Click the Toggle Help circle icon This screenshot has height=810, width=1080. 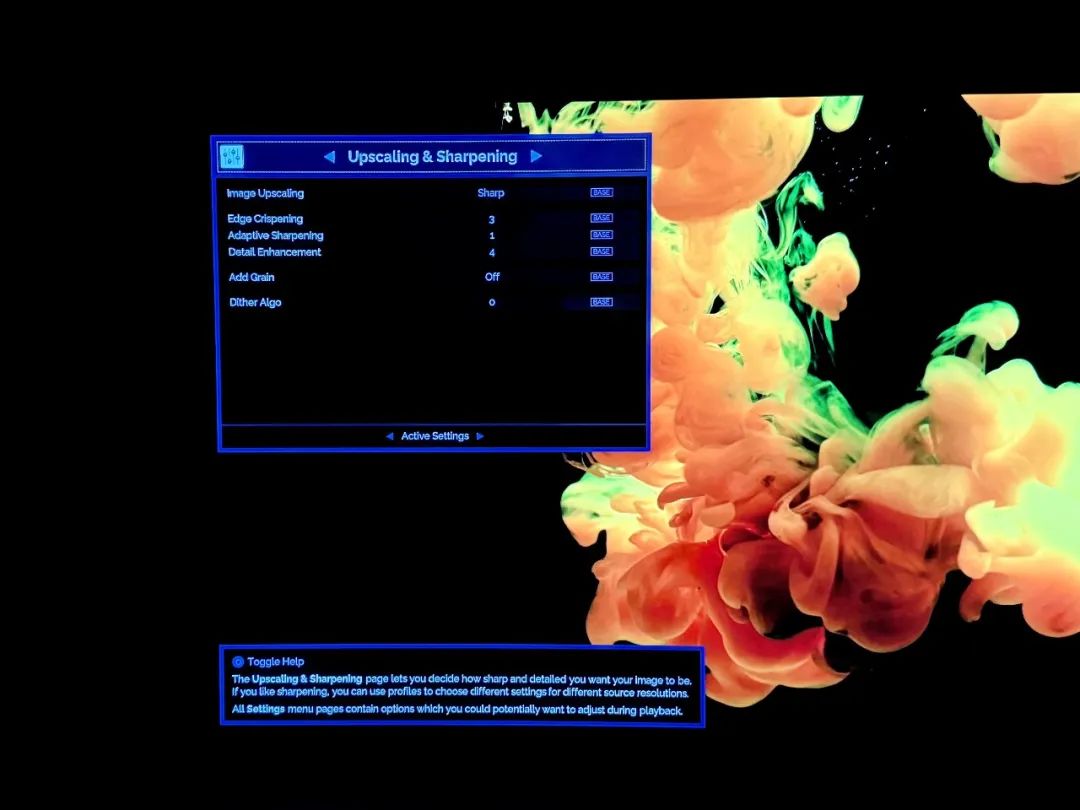238,662
